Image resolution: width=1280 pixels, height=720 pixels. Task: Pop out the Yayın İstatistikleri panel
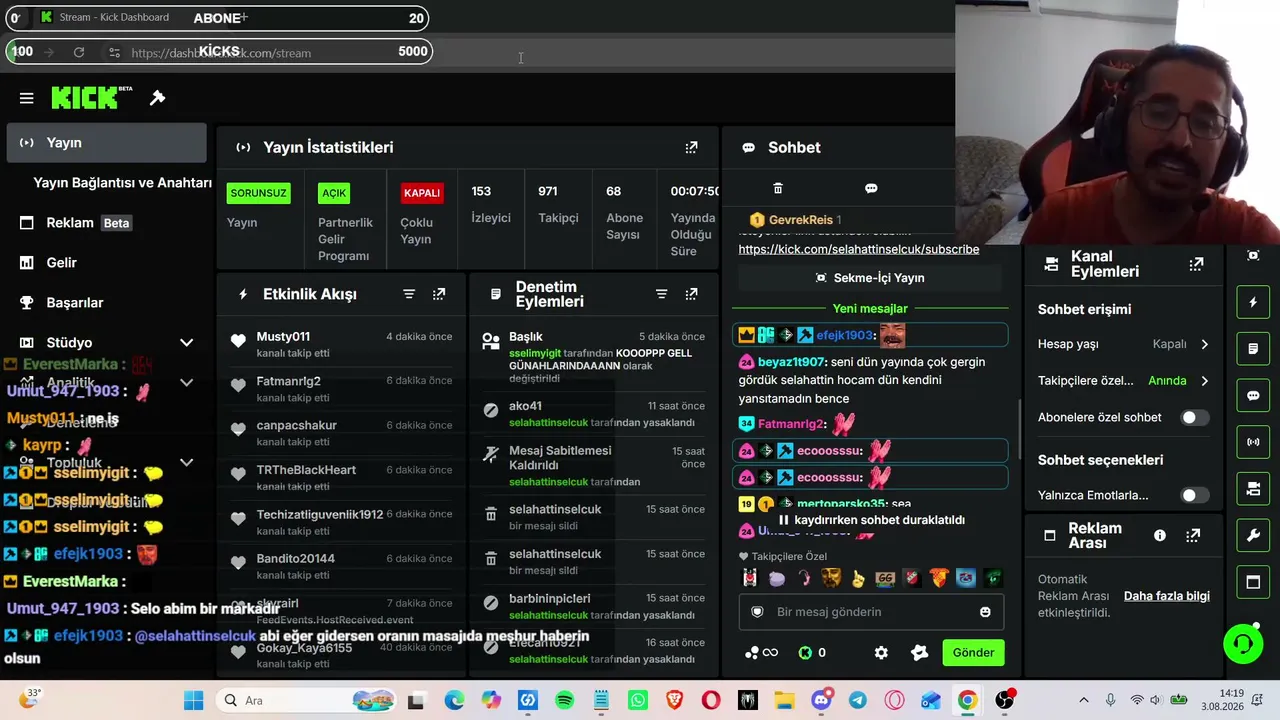point(691,147)
